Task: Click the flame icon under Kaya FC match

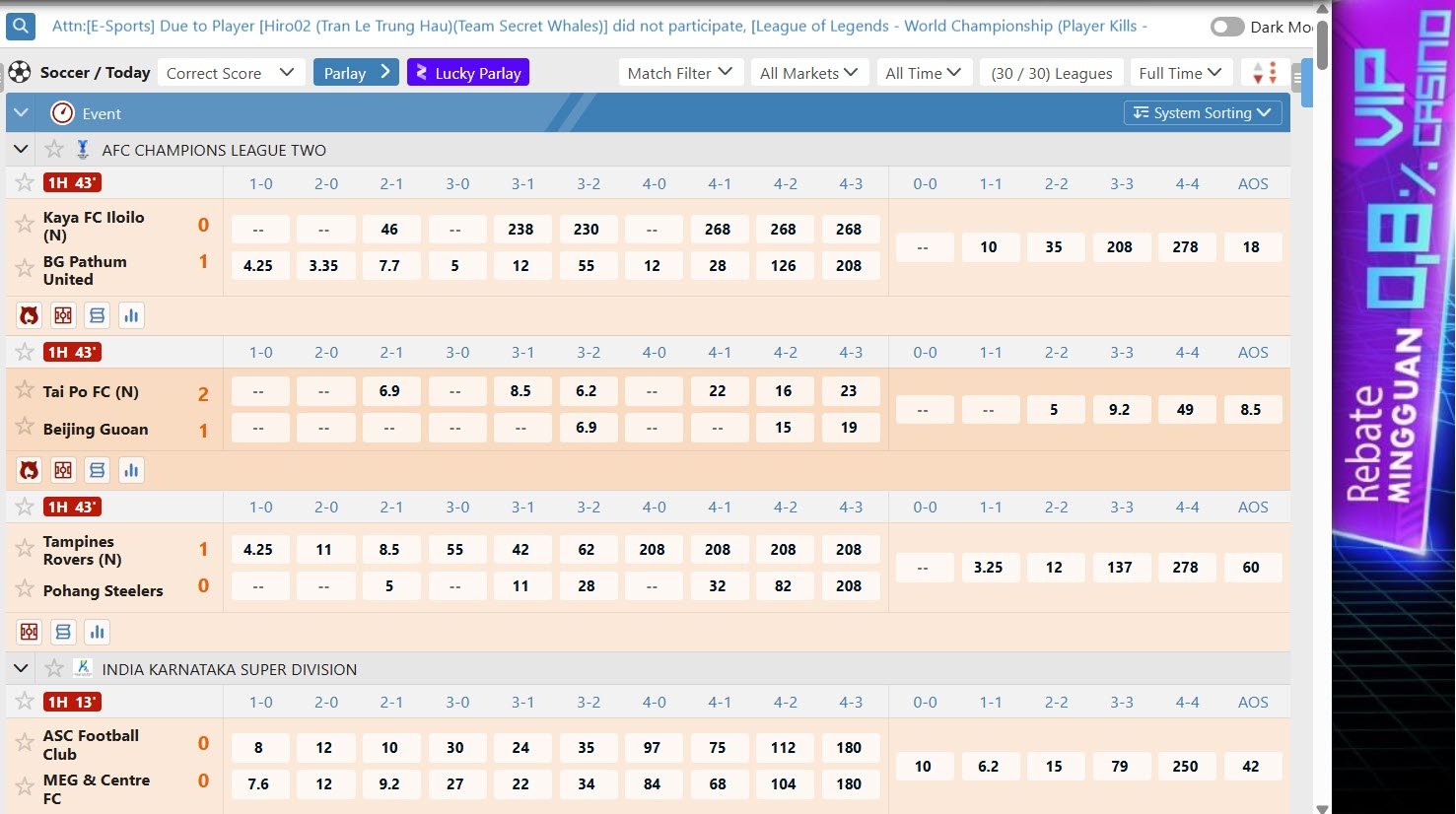Action: [x=30, y=315]
